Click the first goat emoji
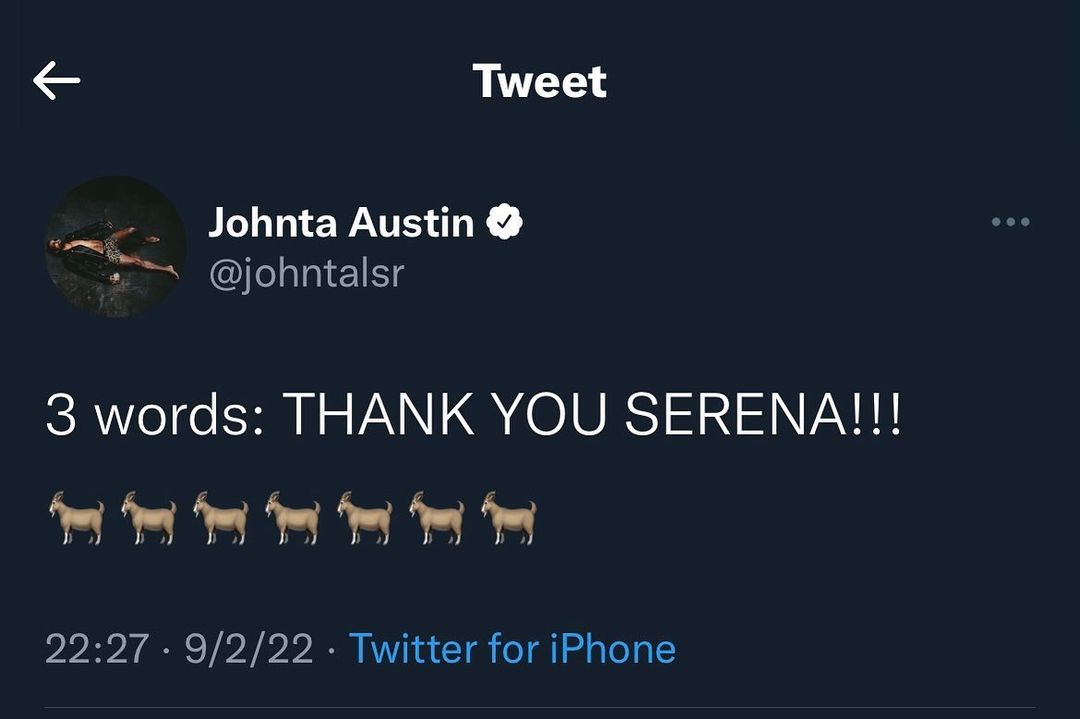Image resolution: width=1080 pixels, height=719 pixels. [x=77, y=517]
